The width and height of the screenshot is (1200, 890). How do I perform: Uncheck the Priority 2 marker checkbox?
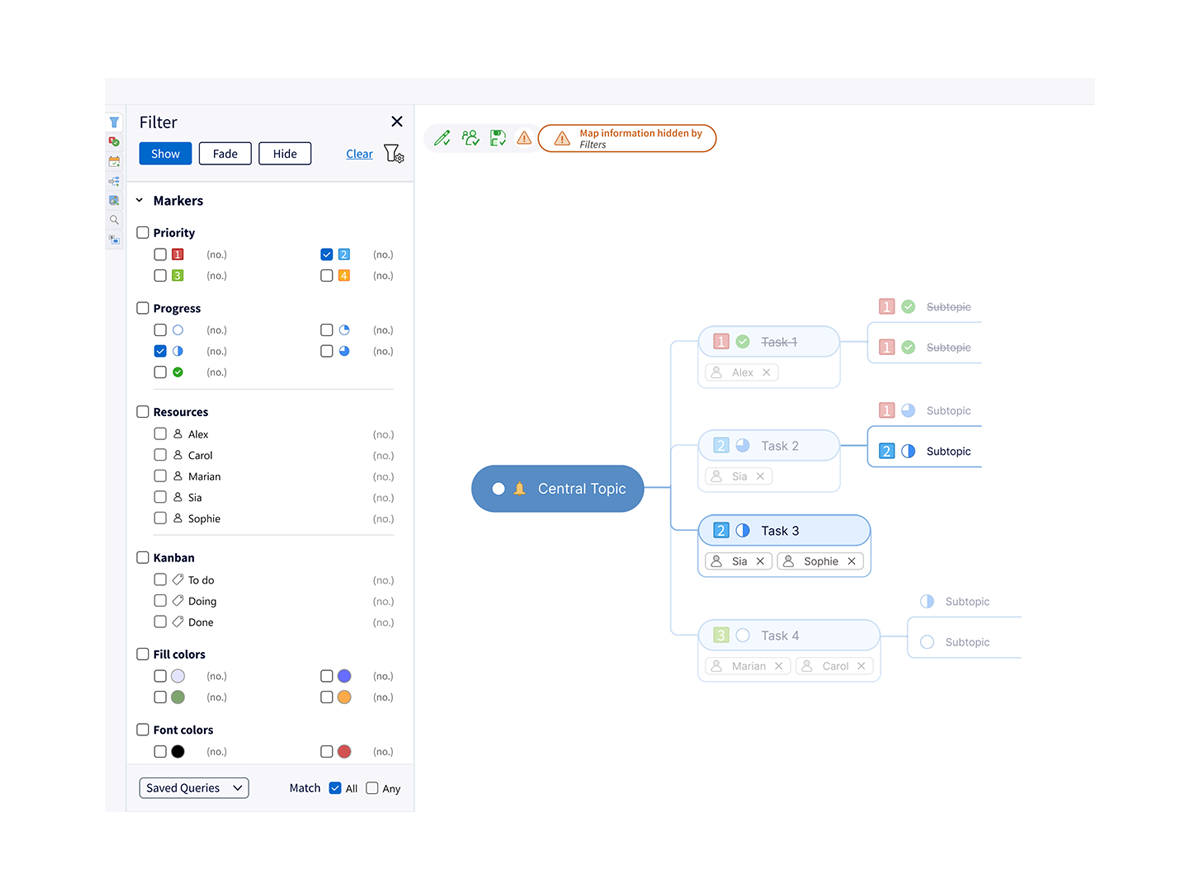(x=327, y=255)
